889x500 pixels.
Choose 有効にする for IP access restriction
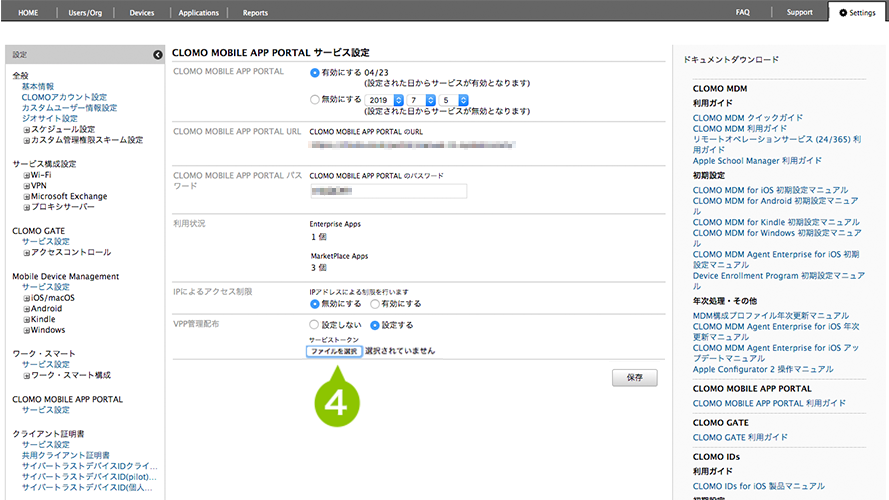pos(375,304)
